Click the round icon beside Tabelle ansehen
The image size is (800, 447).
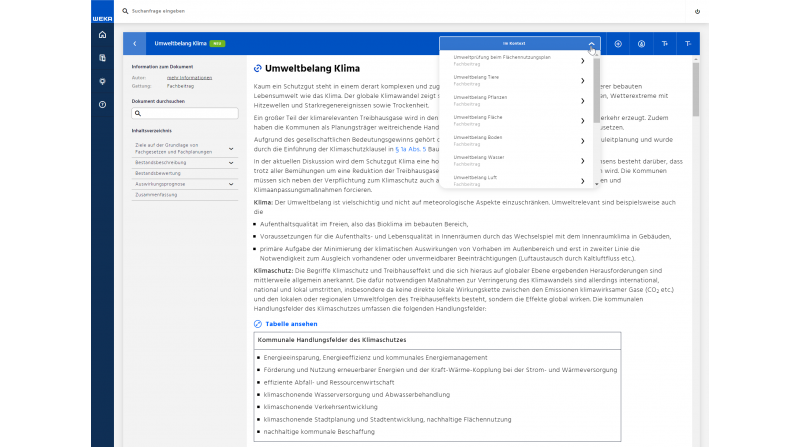coord(258,324)
